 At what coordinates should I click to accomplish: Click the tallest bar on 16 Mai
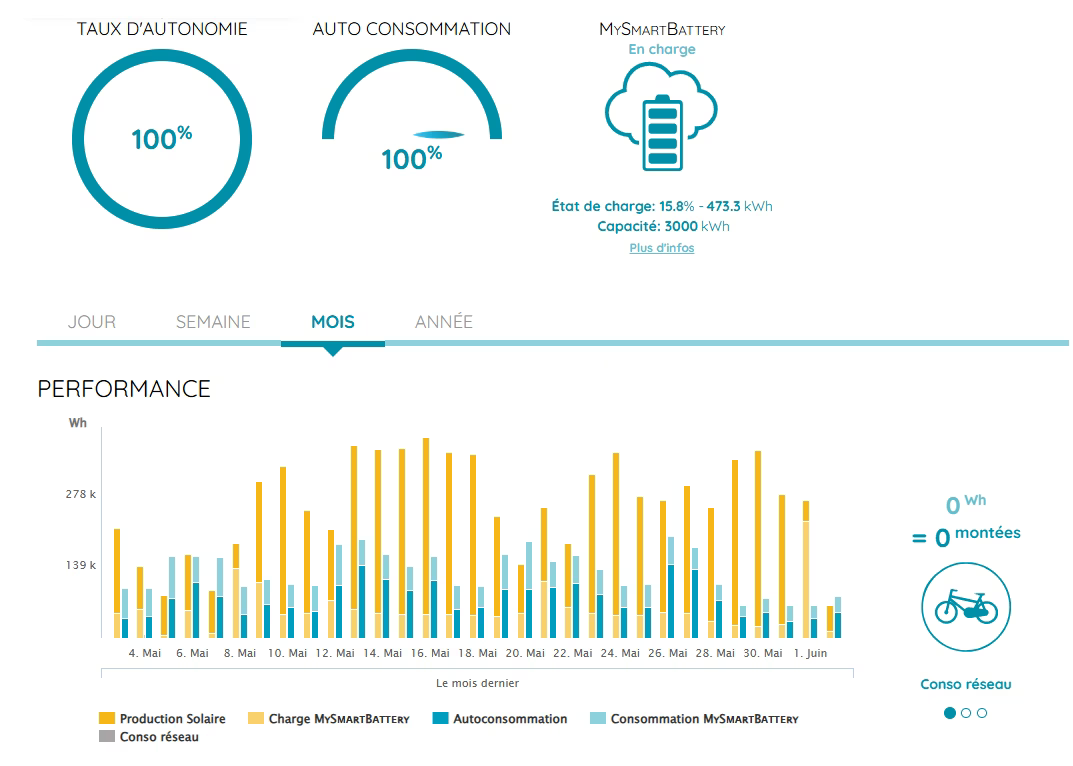(424, 530)
